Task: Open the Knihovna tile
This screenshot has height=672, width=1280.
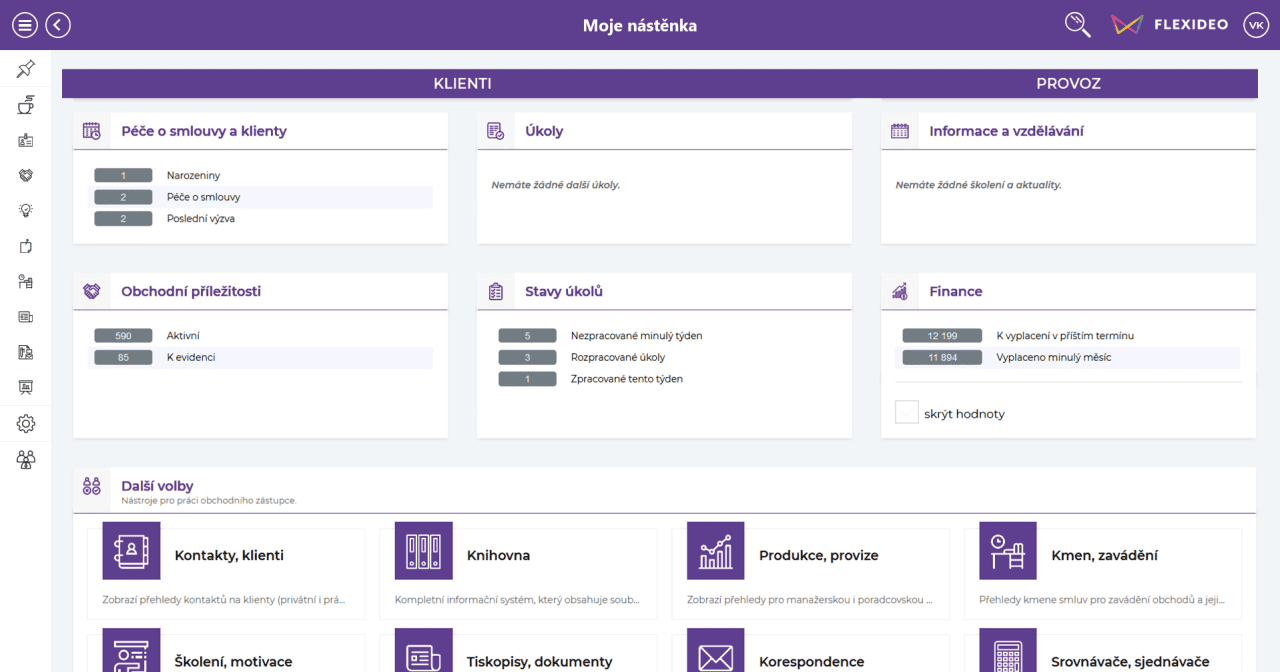Action: [518, 571]
